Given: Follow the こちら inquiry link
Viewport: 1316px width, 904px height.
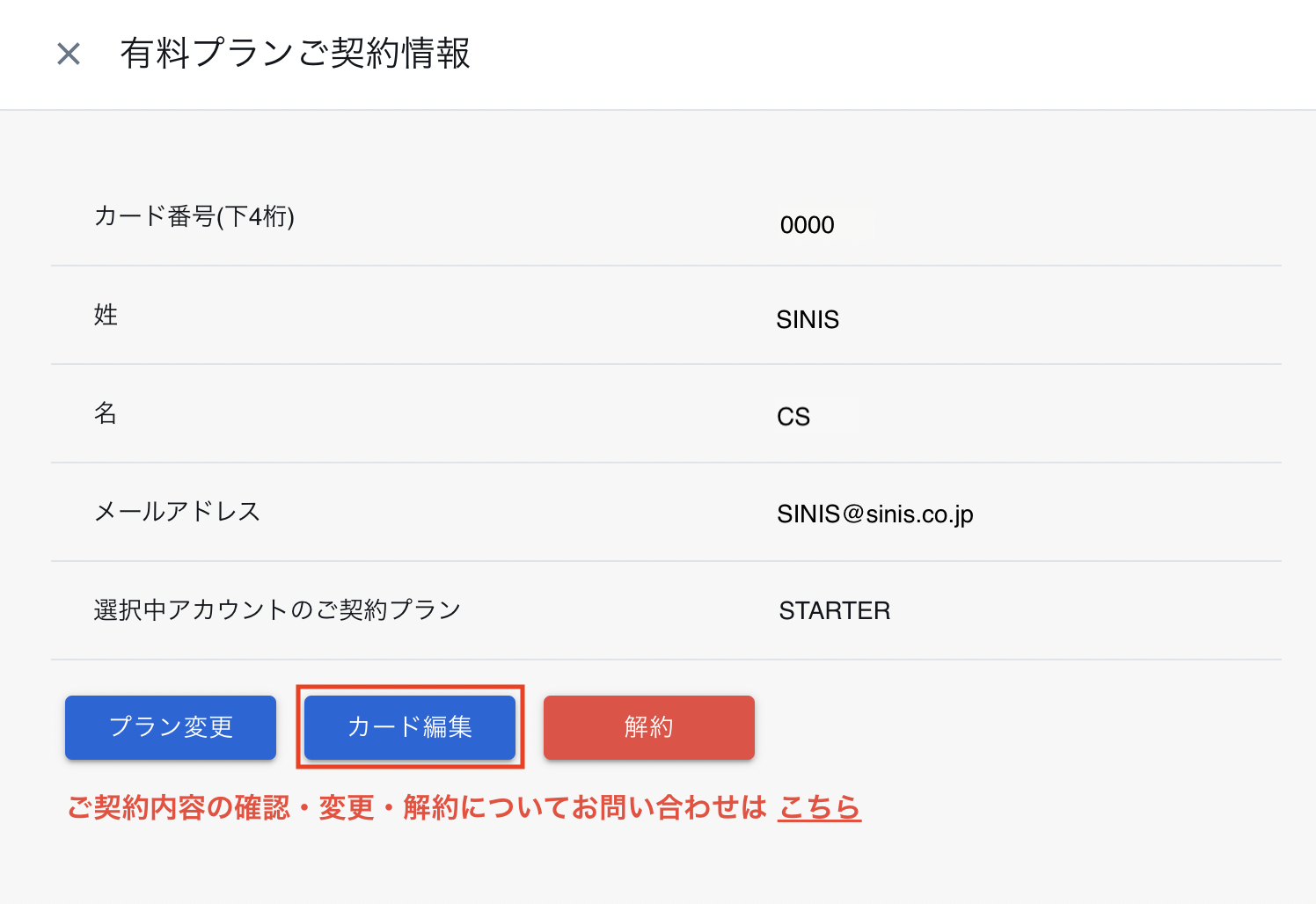Looking at the screenshot, I should tap(819, 806).
